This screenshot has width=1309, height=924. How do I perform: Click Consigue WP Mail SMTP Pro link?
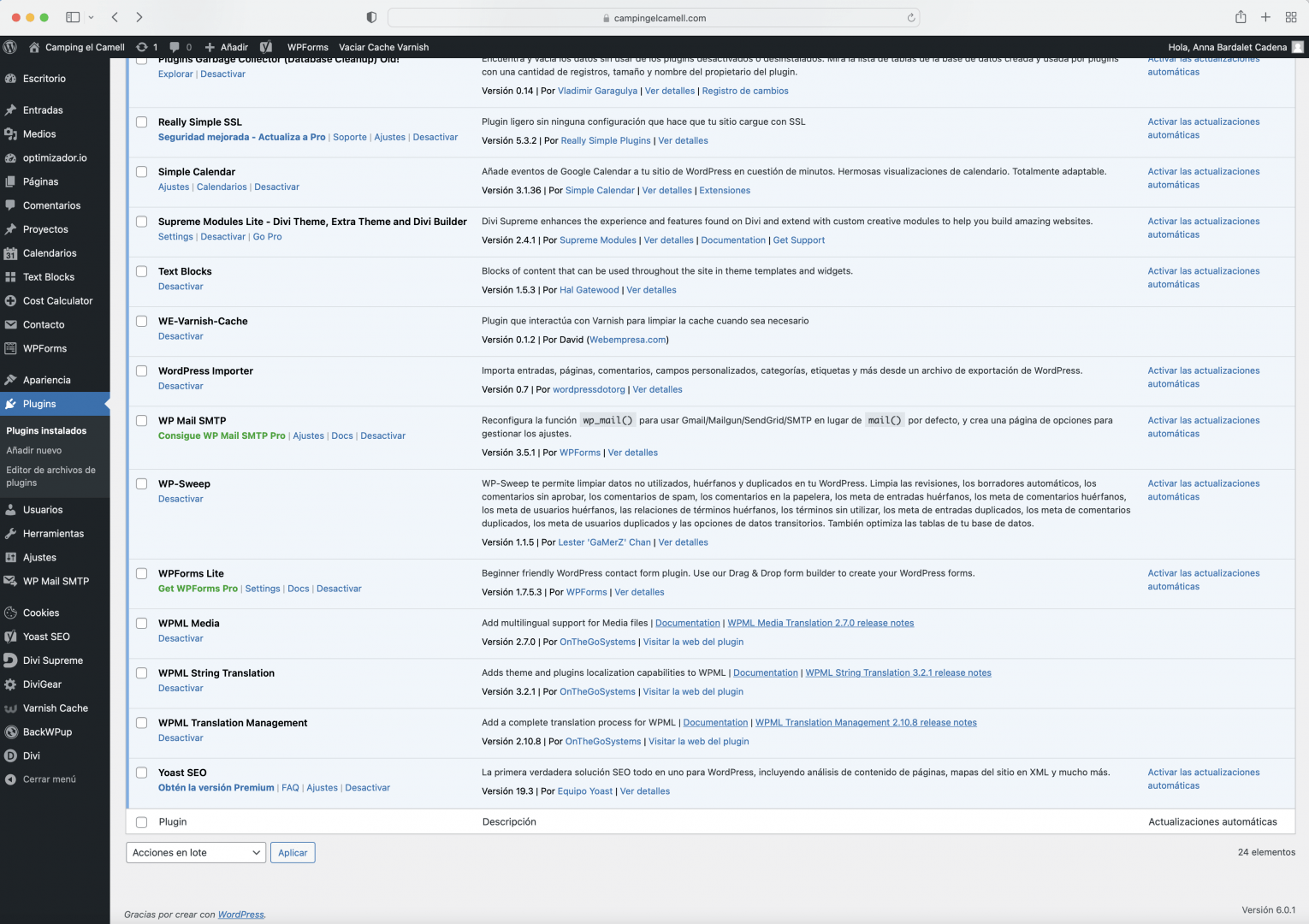222,436
